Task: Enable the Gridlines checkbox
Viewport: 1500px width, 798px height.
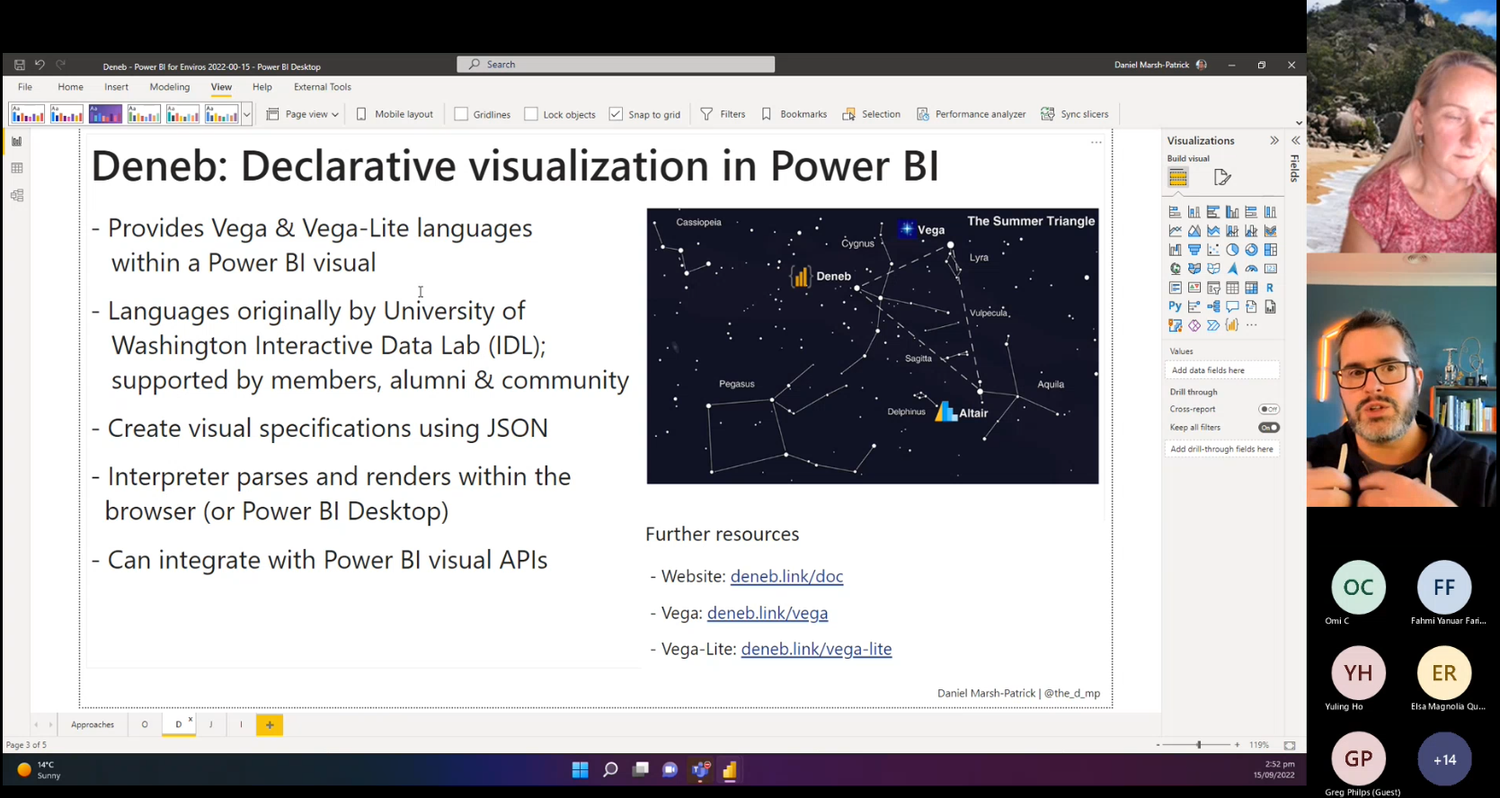Action: click(460, 113)
